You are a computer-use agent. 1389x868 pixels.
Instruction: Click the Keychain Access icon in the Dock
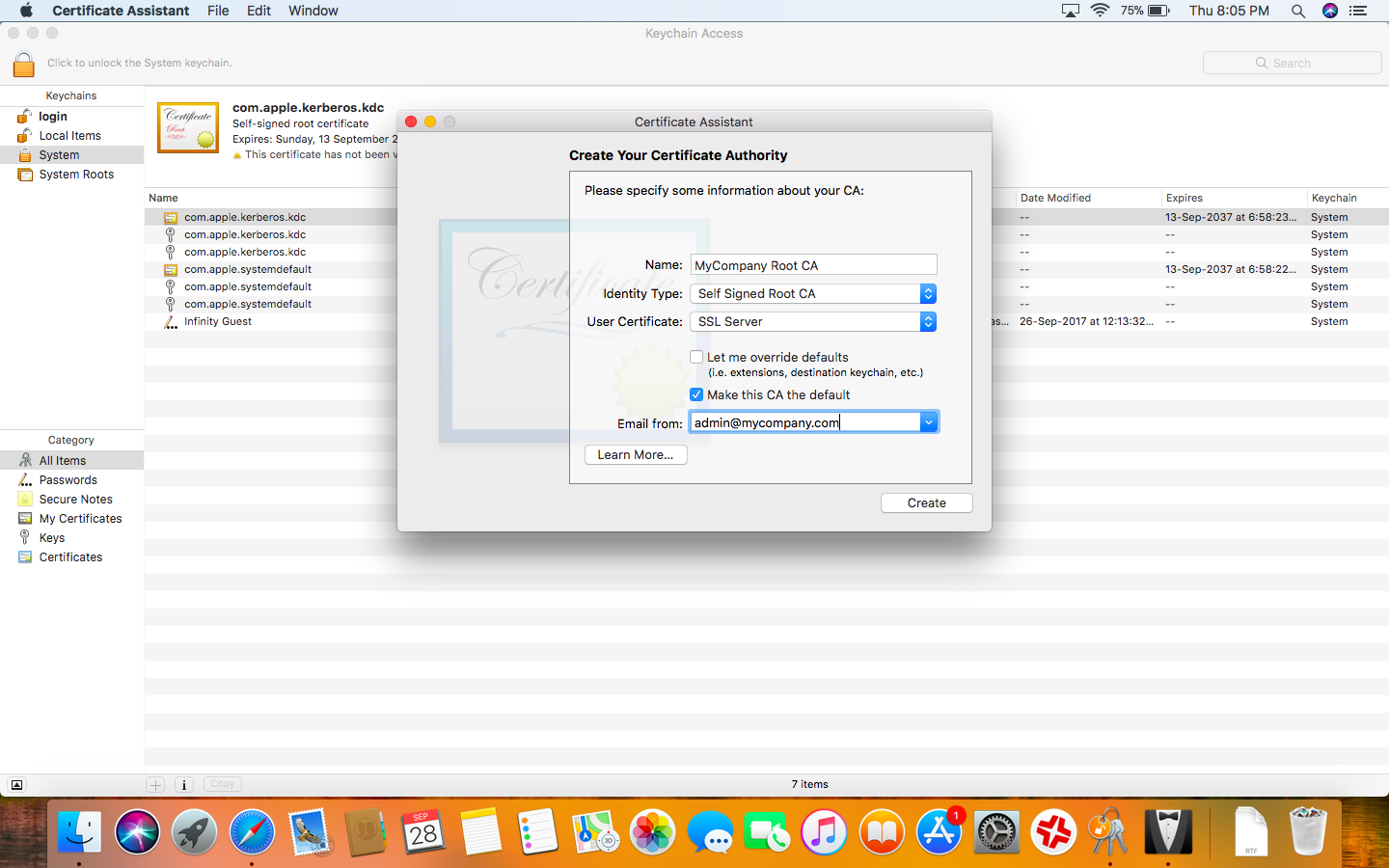point(1110,831)
